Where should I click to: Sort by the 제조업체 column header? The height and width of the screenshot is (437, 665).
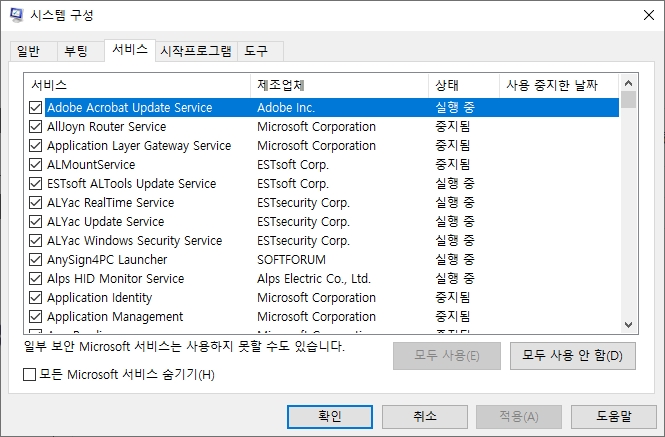(x=339, y=85)
